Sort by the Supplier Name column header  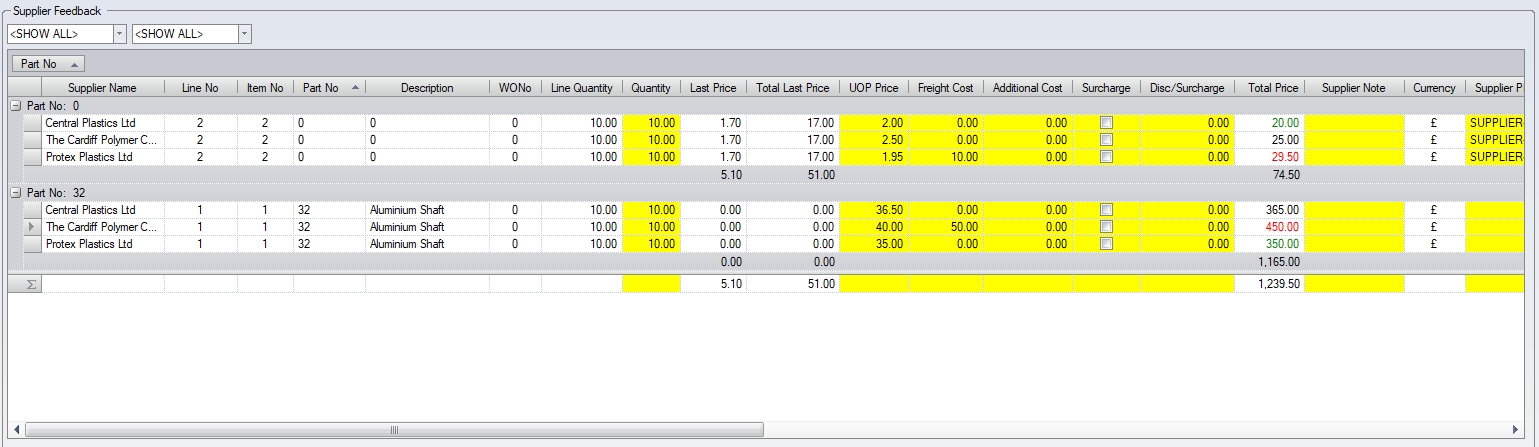click(x=102, y=88)
